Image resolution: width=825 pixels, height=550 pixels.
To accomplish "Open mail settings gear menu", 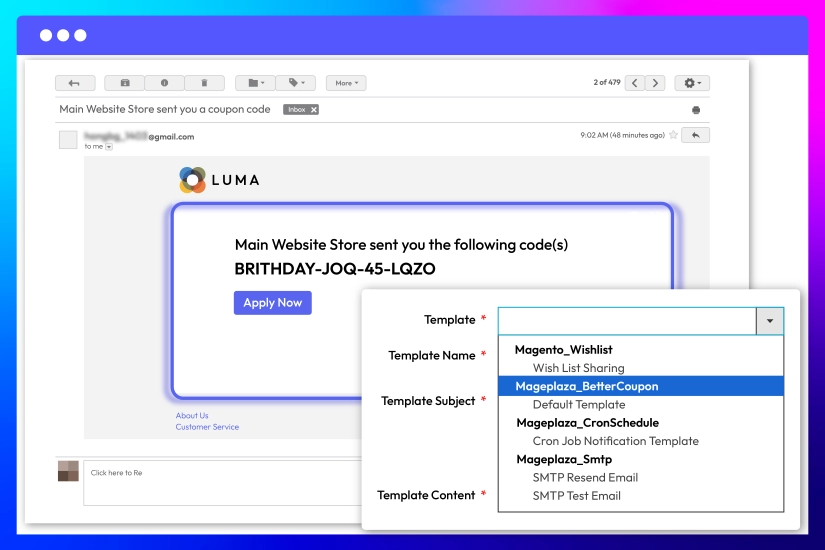I will tap(692, 83).
